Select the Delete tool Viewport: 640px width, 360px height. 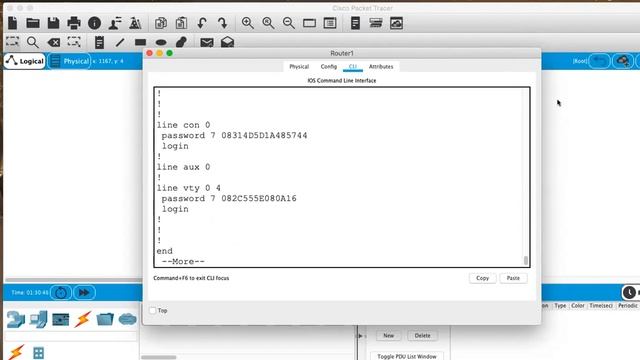[x=53, y=42]
